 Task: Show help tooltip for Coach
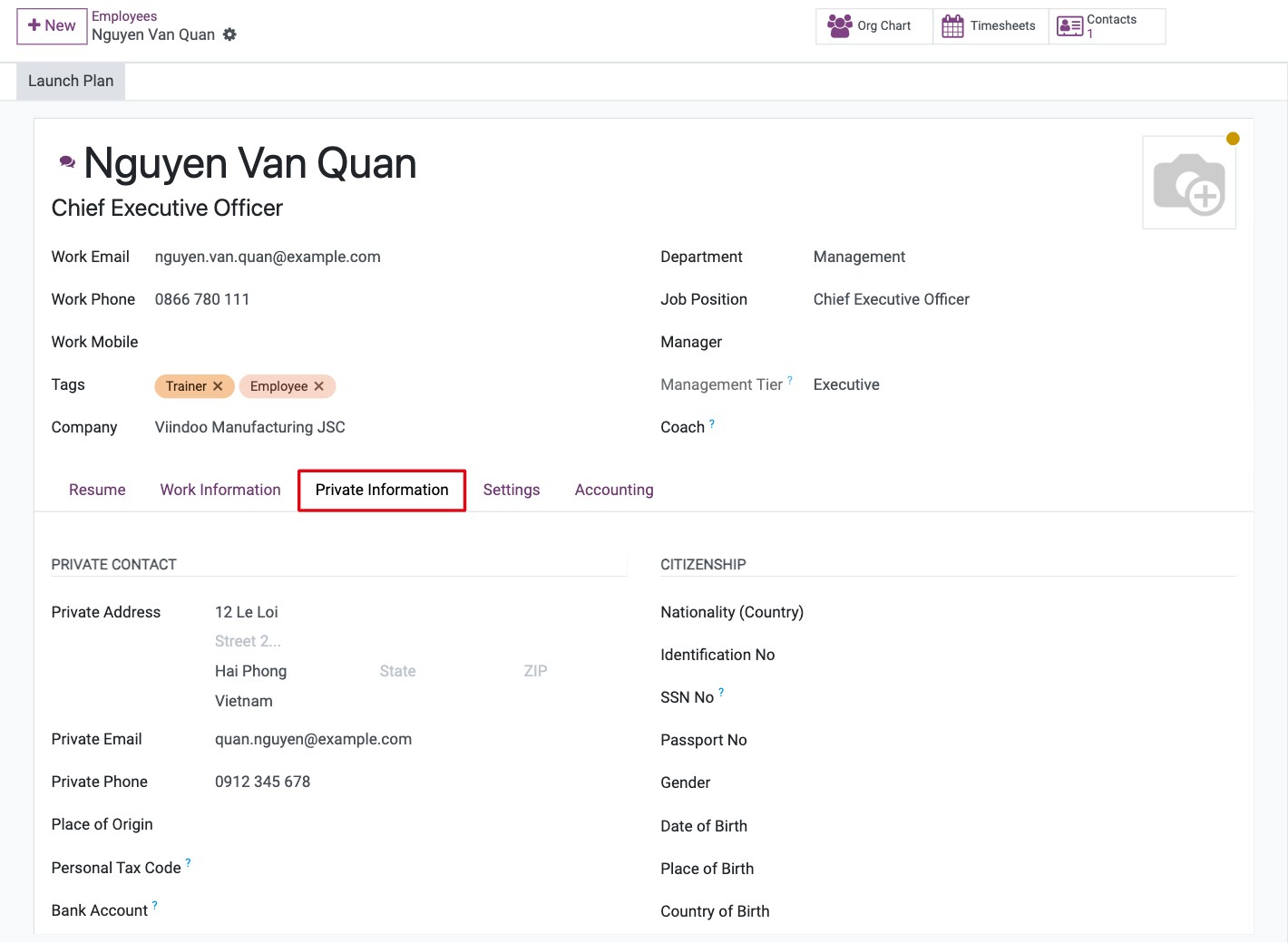[x=712, y=423]
